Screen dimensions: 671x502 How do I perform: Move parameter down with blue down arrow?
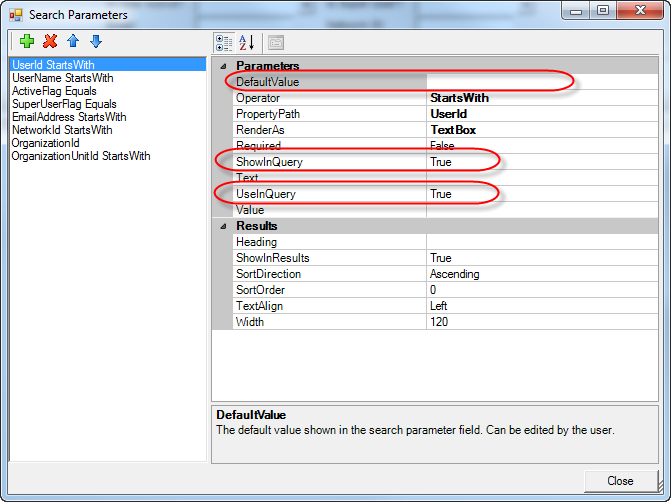tap(96, 42)
